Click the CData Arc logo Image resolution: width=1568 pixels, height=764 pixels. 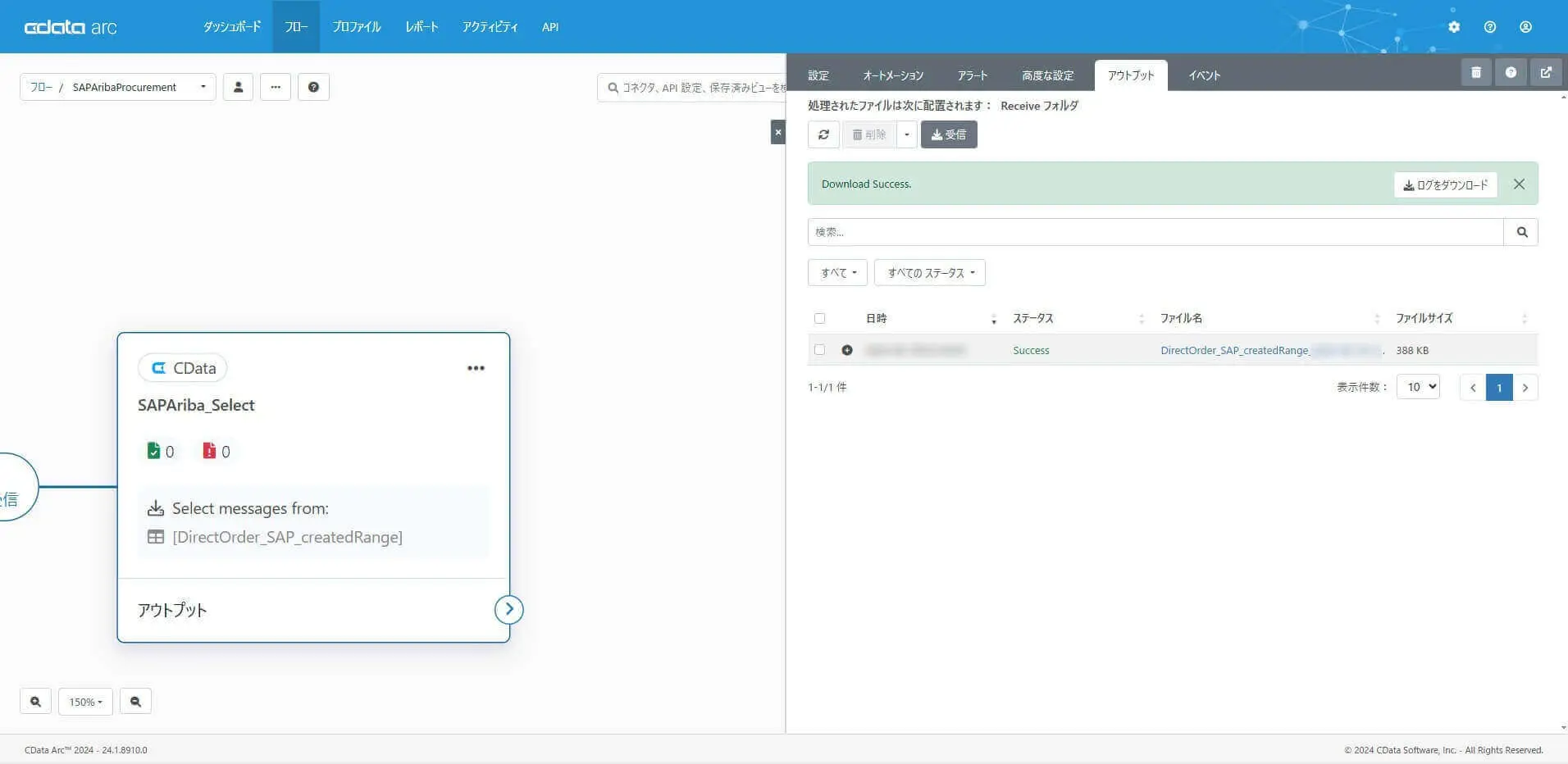[x=71, y=27]
